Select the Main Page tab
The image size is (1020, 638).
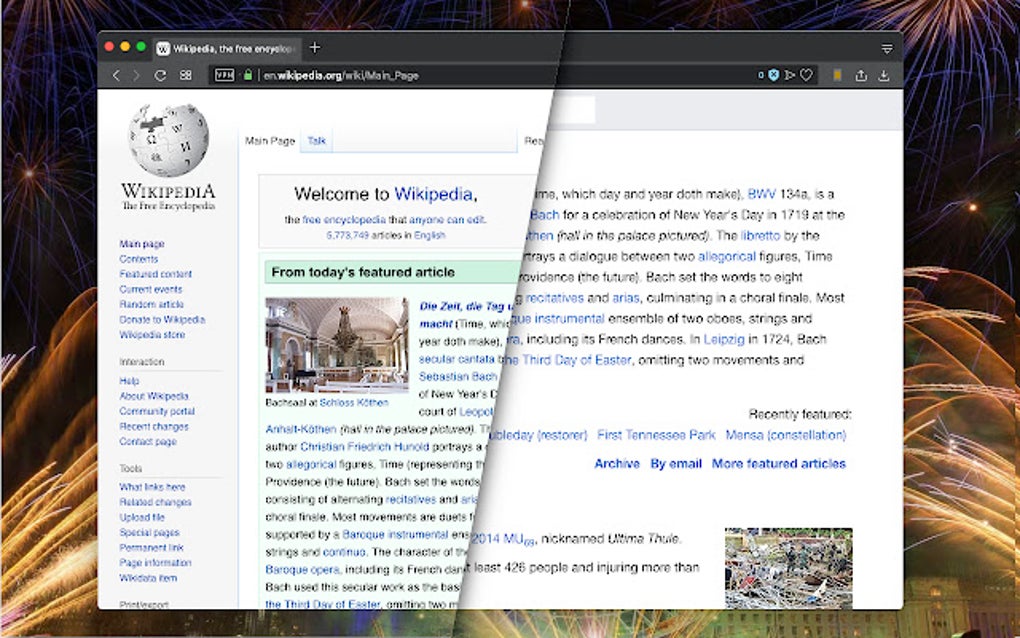[268, 140]
